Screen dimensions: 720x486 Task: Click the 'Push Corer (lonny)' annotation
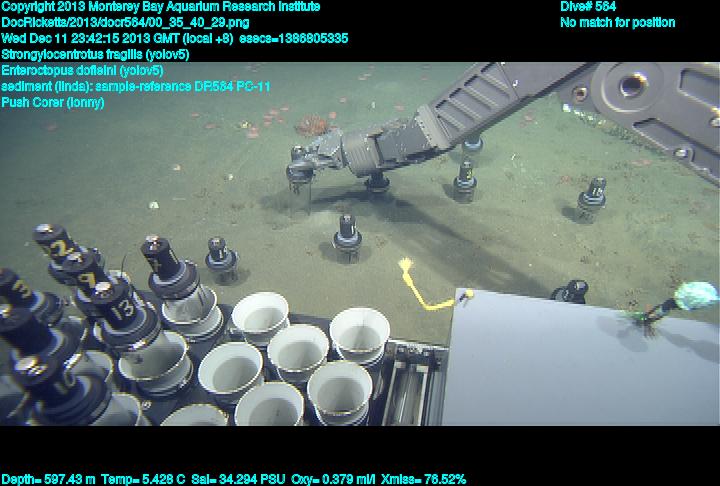pyautogui.click(x=53, y=102)
